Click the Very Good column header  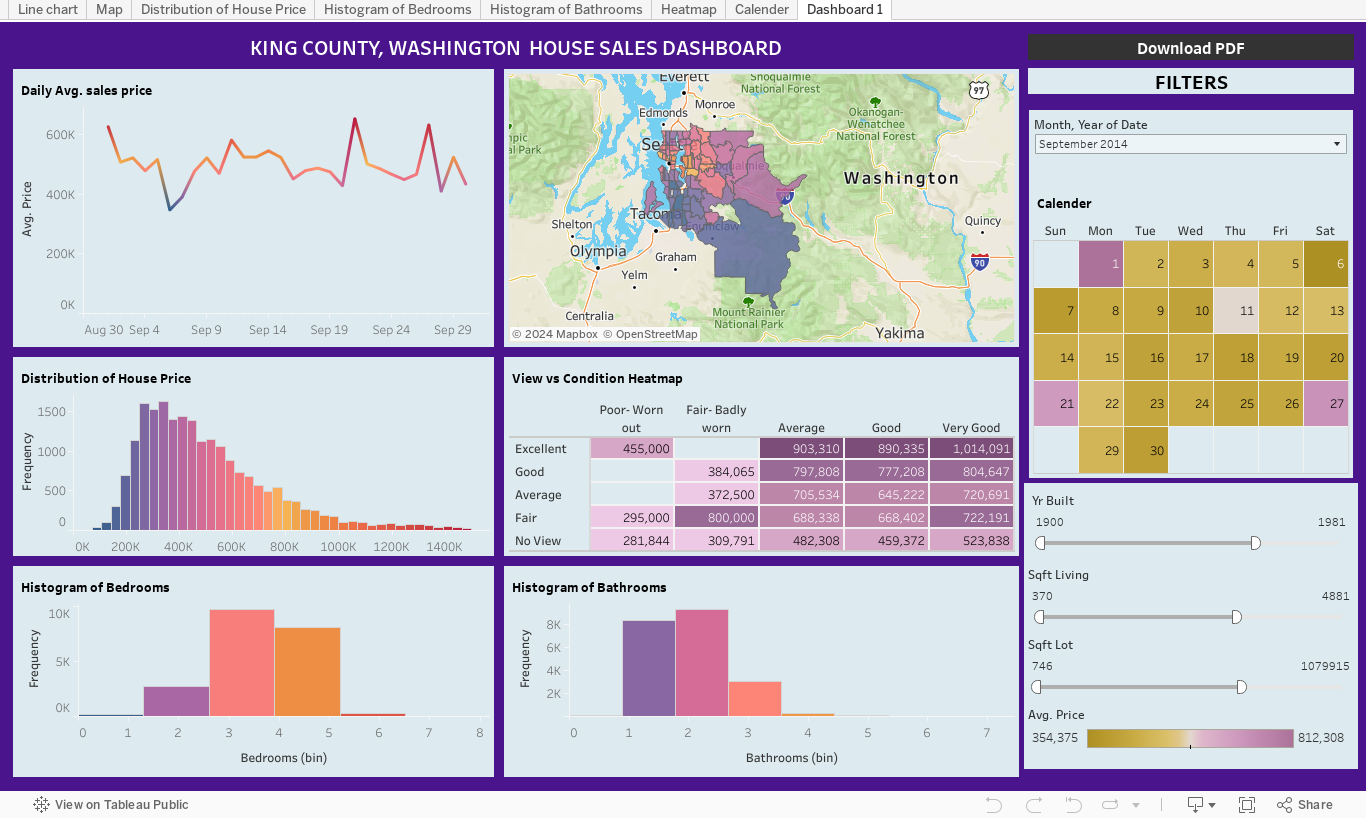point(971,428)
